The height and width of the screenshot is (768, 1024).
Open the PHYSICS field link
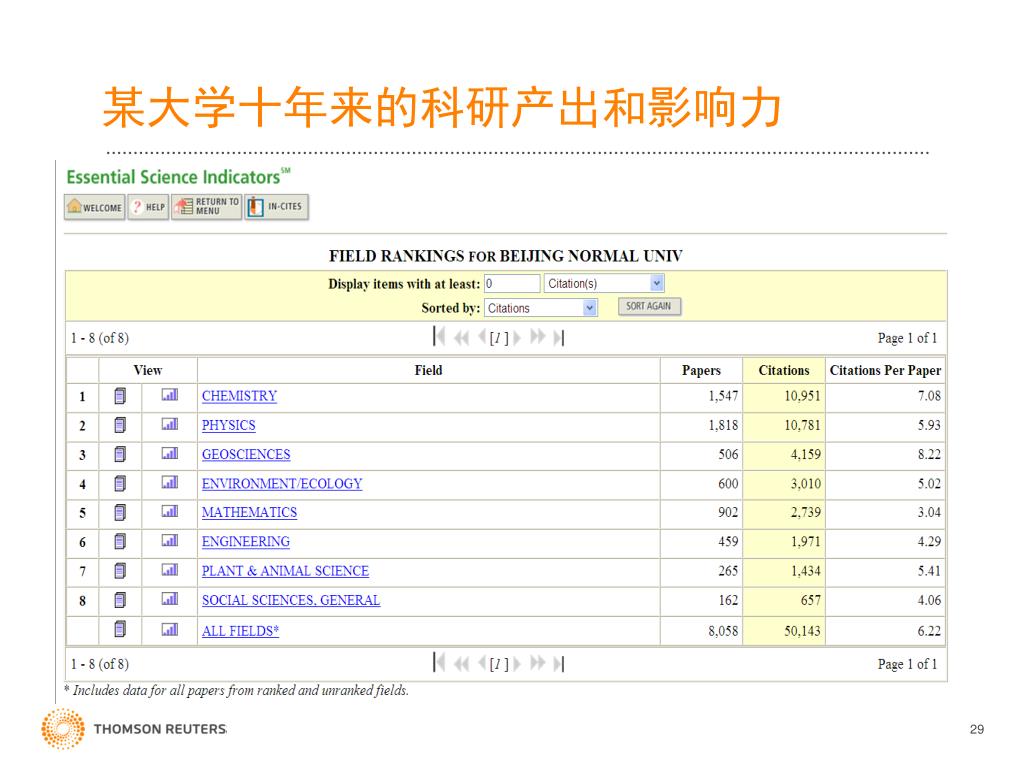pos(229,425)
